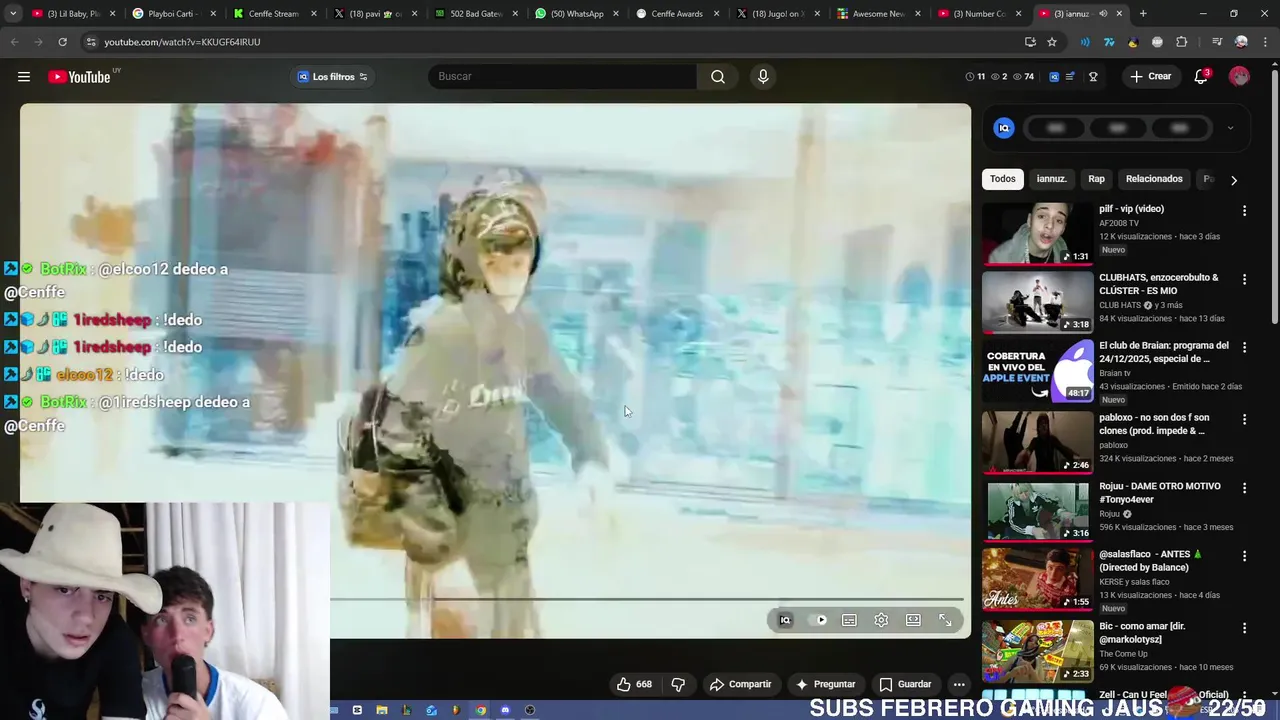Focus the Buscar search field
1280x720 pixels.
pos(562,77)
